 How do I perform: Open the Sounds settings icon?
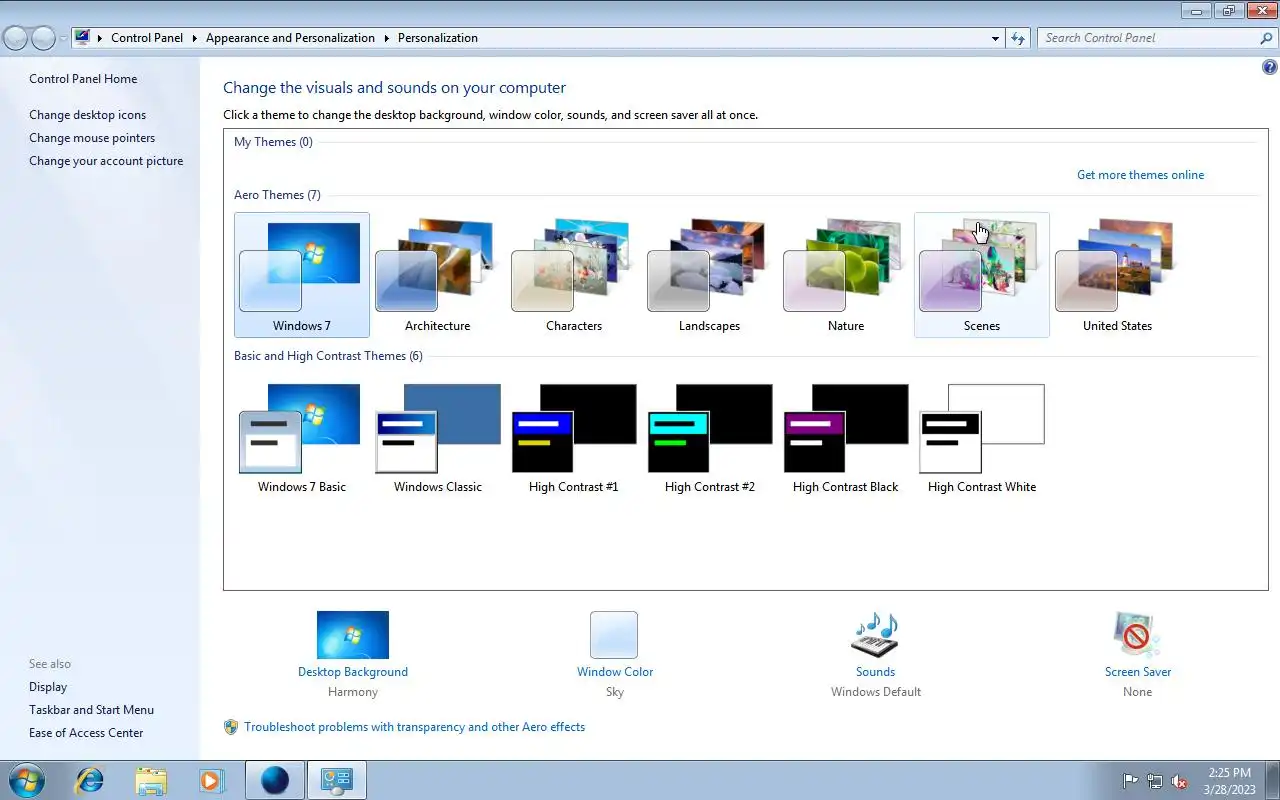pyautogui.click(x=875, y=635)
